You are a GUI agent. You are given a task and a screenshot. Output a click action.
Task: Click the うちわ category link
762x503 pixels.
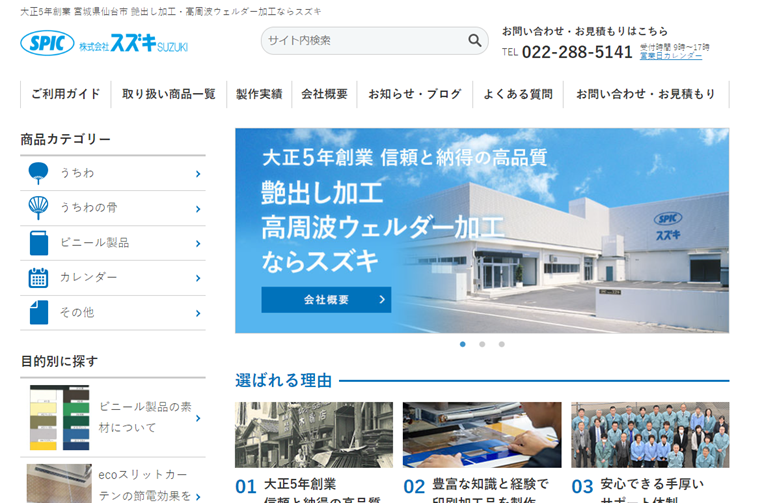click(77, 173)
